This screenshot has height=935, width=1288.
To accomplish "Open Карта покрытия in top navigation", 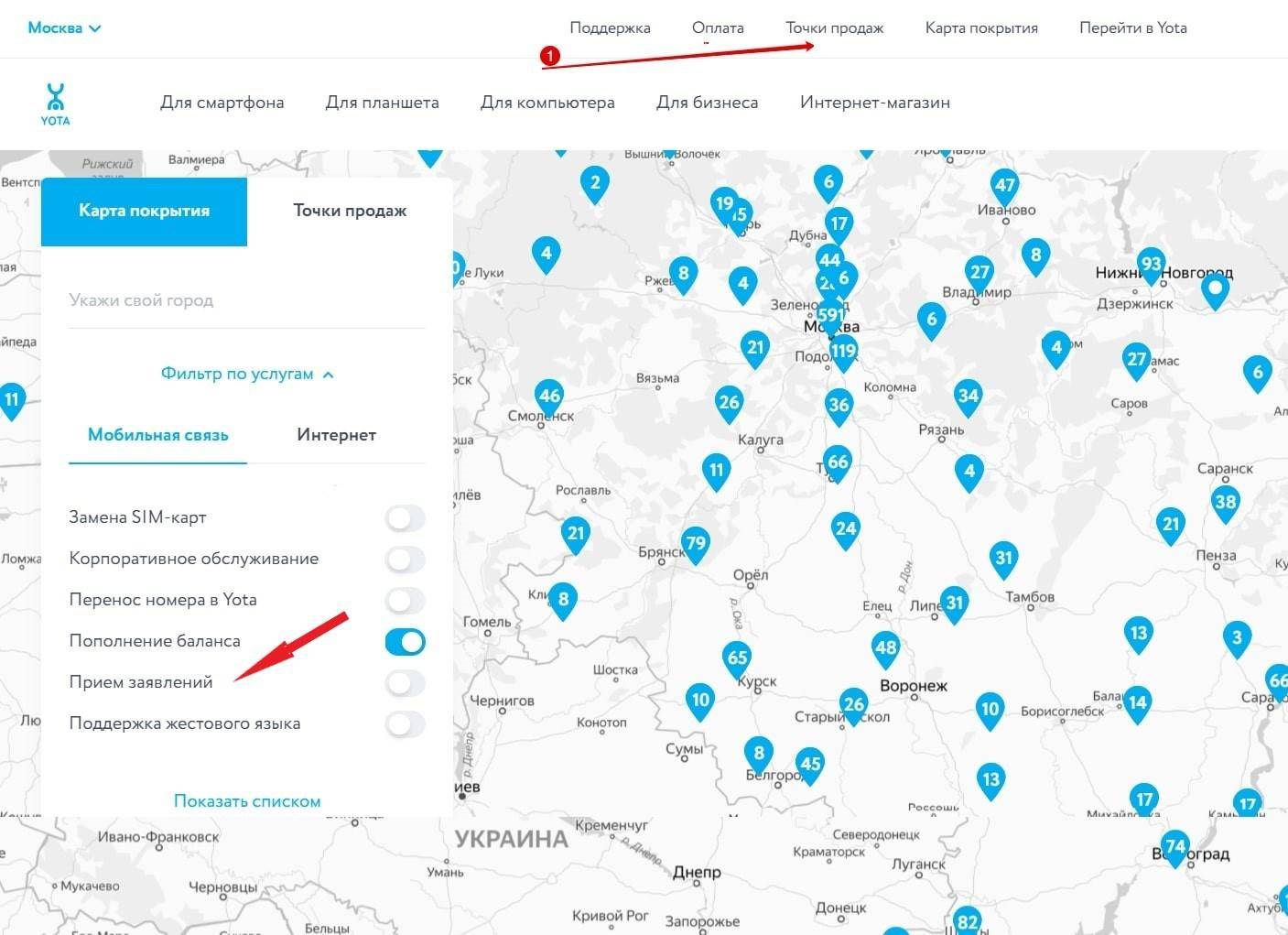I will 981,27.
